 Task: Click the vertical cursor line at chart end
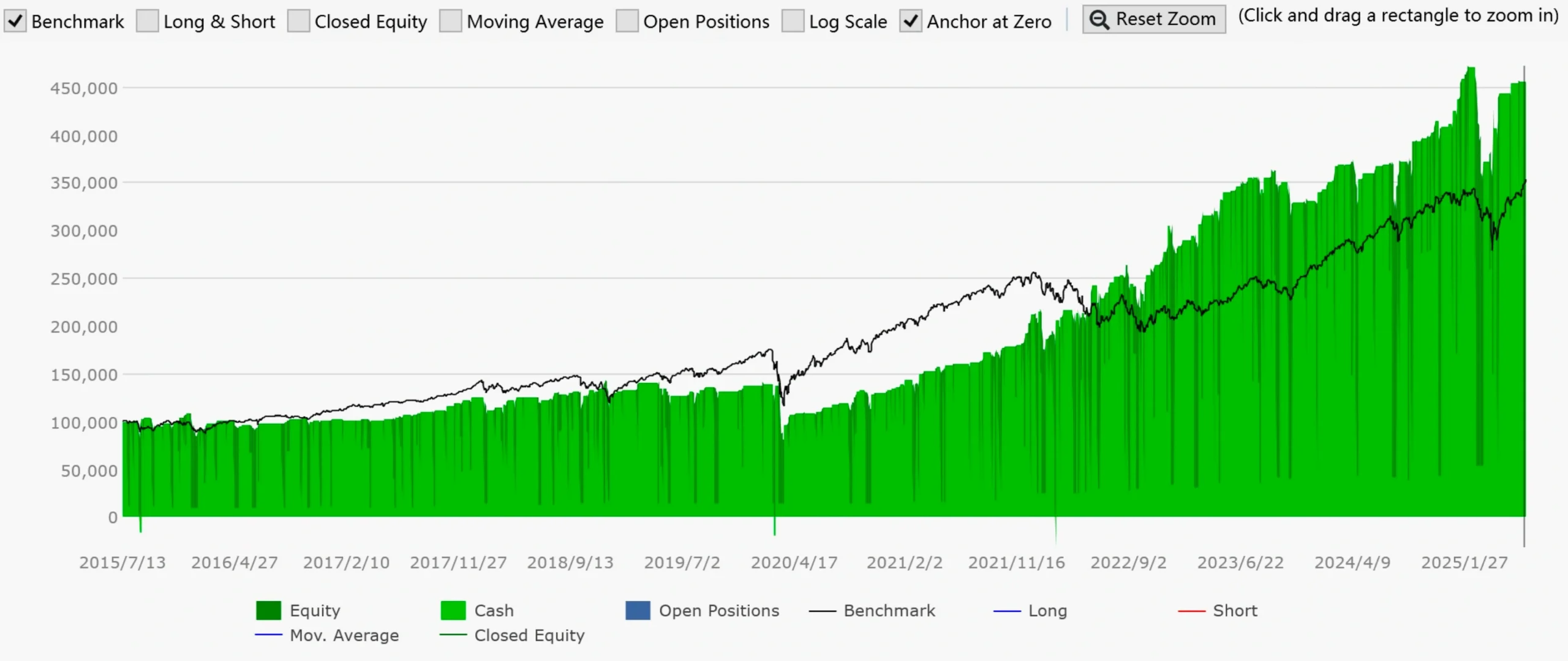point(1524,306)
